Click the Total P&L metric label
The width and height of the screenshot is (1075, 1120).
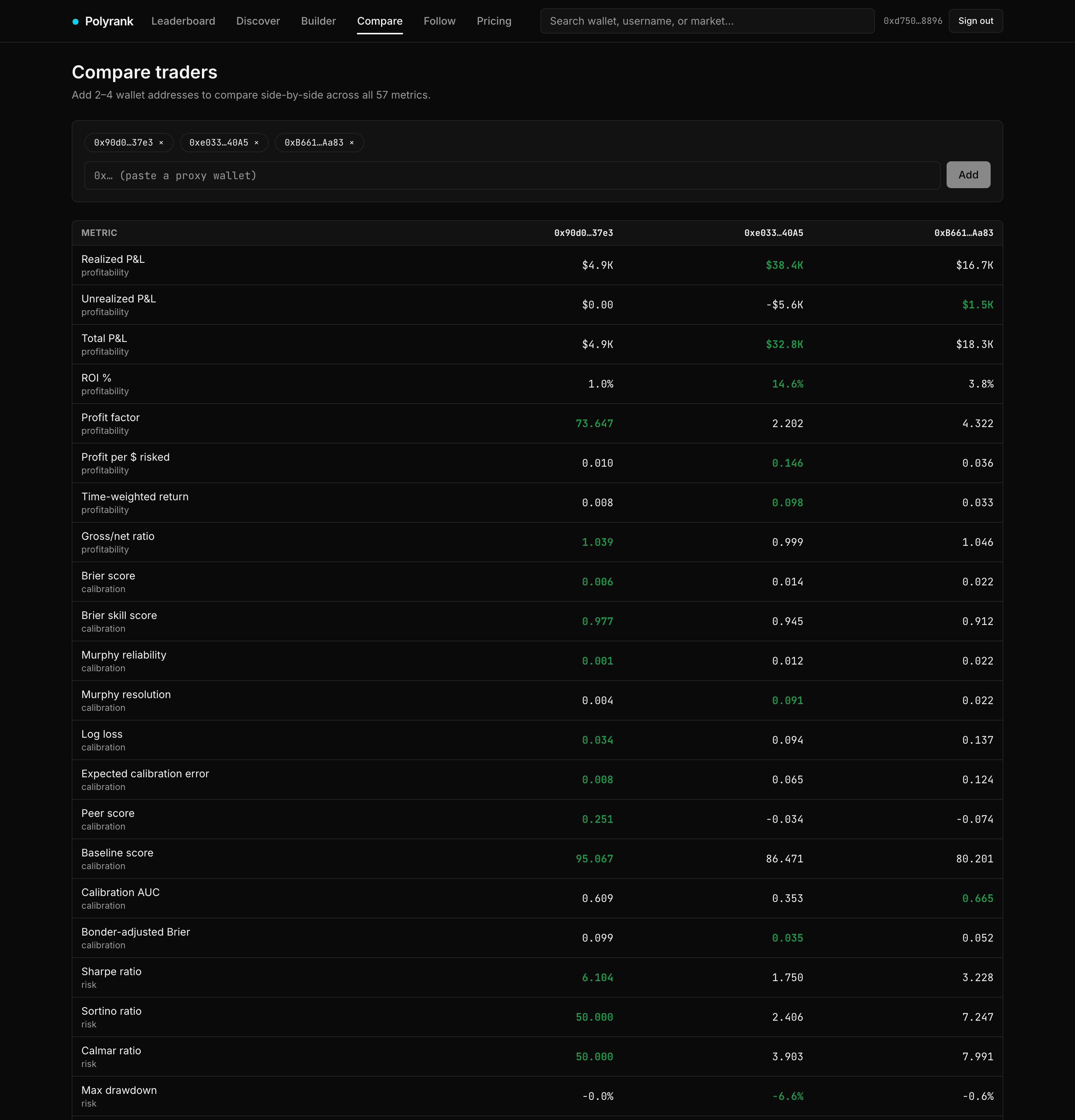(104, 338)
